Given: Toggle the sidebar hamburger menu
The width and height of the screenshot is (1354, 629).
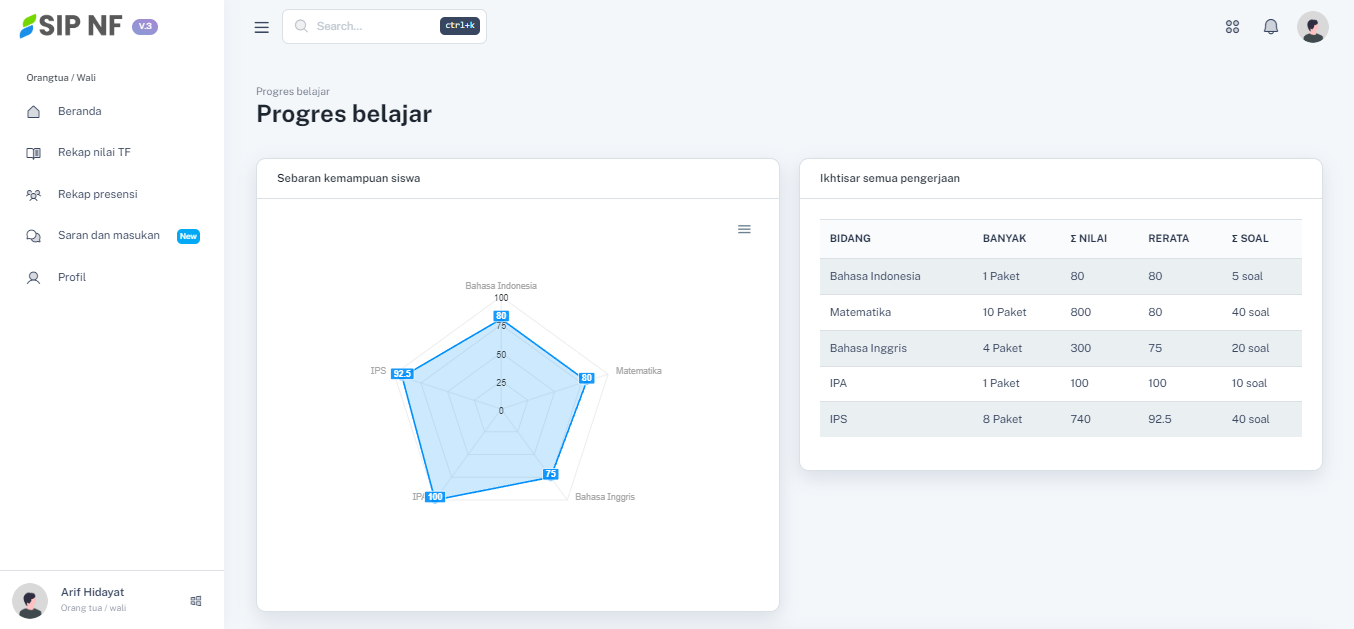Looking at the screenshot, I should pos(262,27).
